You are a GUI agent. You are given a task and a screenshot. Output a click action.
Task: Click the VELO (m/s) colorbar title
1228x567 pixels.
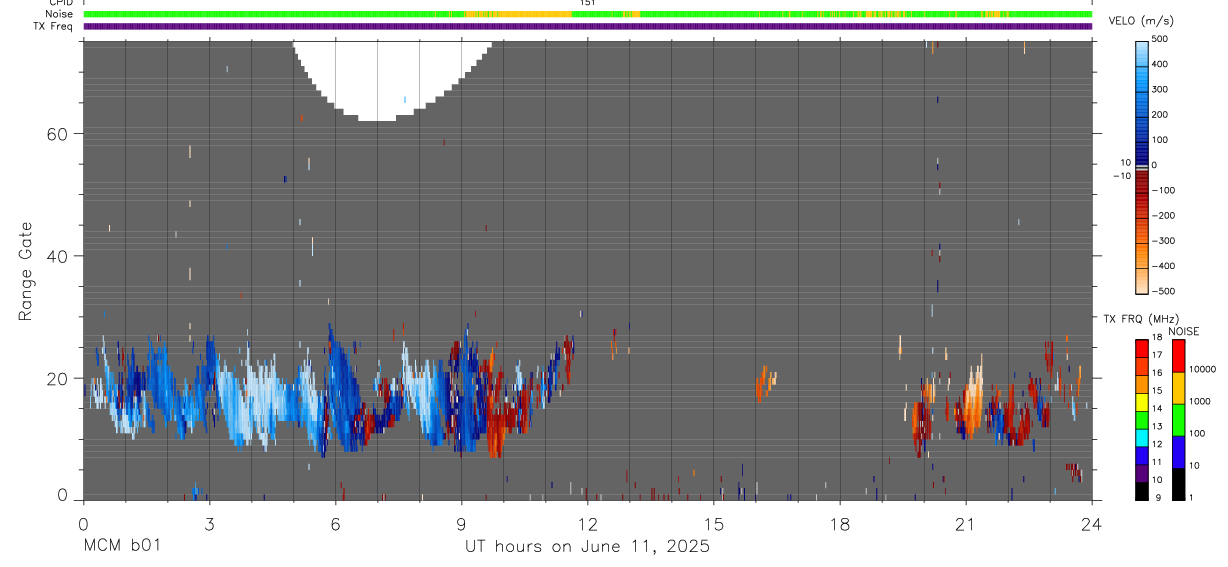point(1141,21)
